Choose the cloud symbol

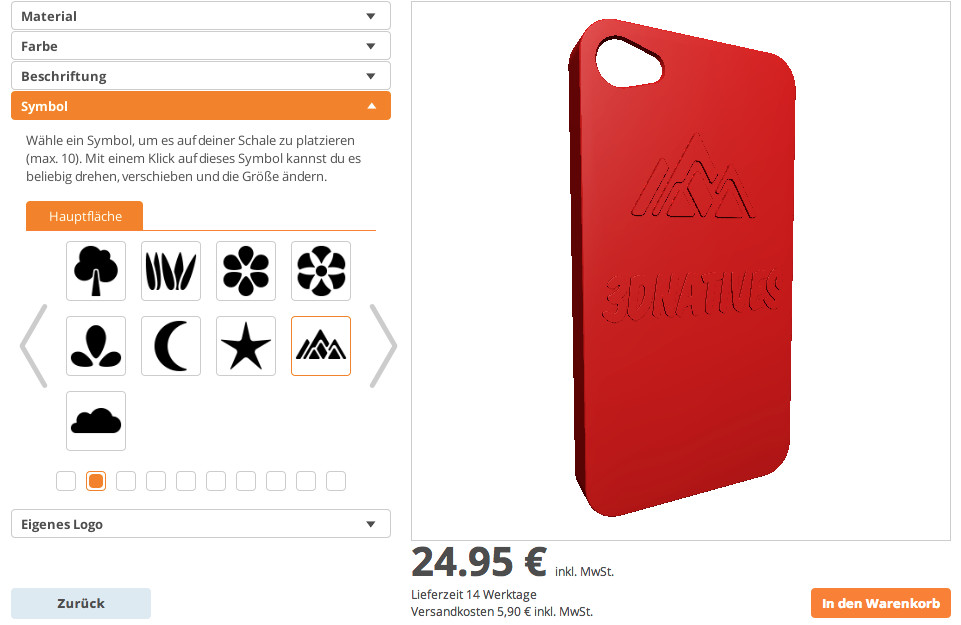click(x=96, y=421)
